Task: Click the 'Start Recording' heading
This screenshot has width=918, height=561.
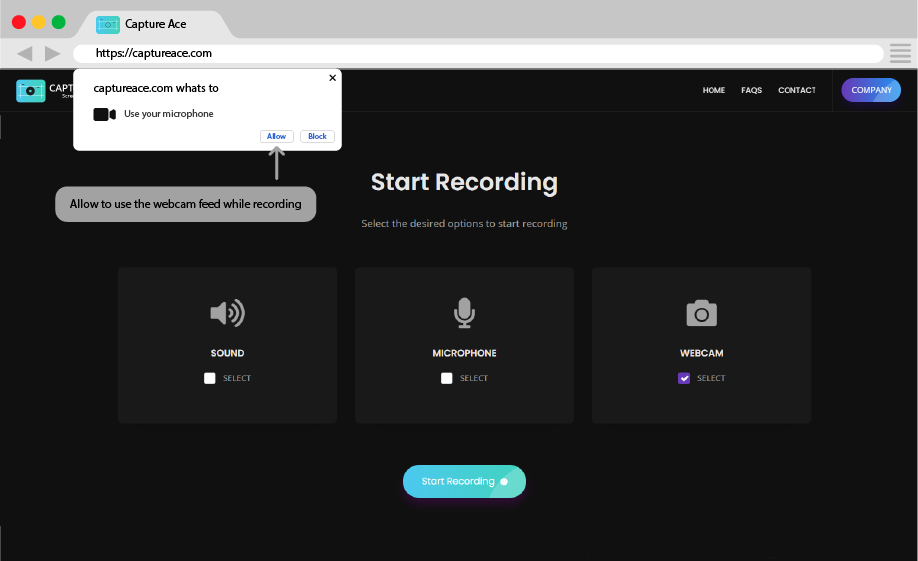Action: pos(464,182)
